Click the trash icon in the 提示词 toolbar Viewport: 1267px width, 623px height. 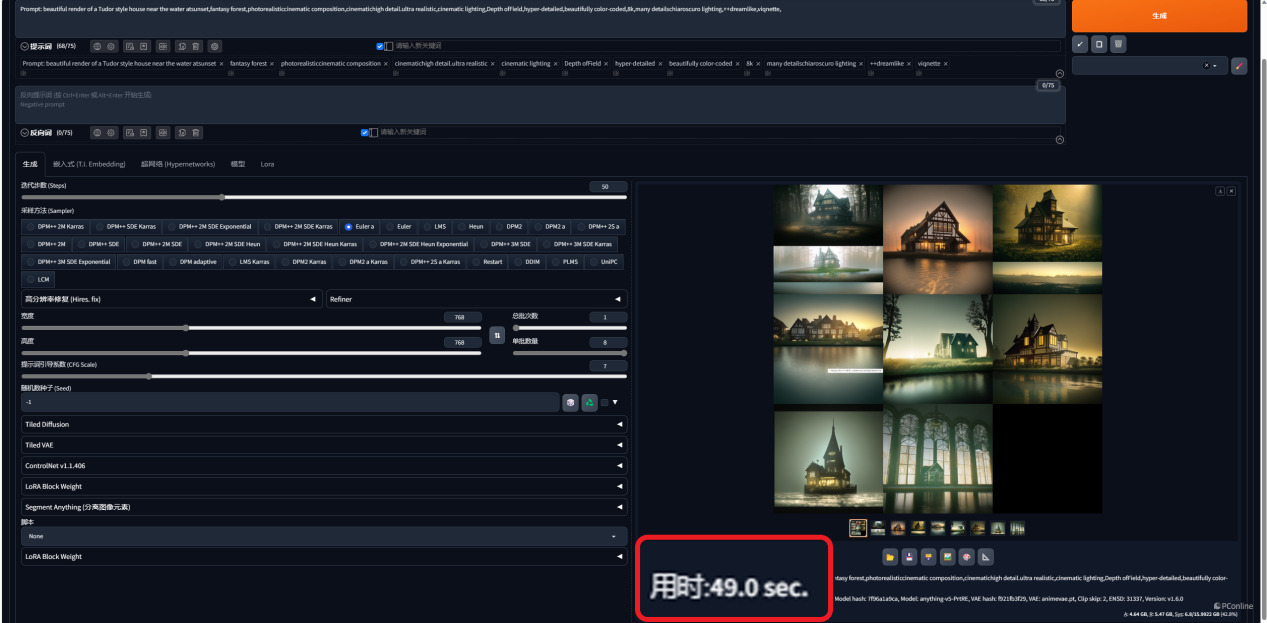(196, 46)
